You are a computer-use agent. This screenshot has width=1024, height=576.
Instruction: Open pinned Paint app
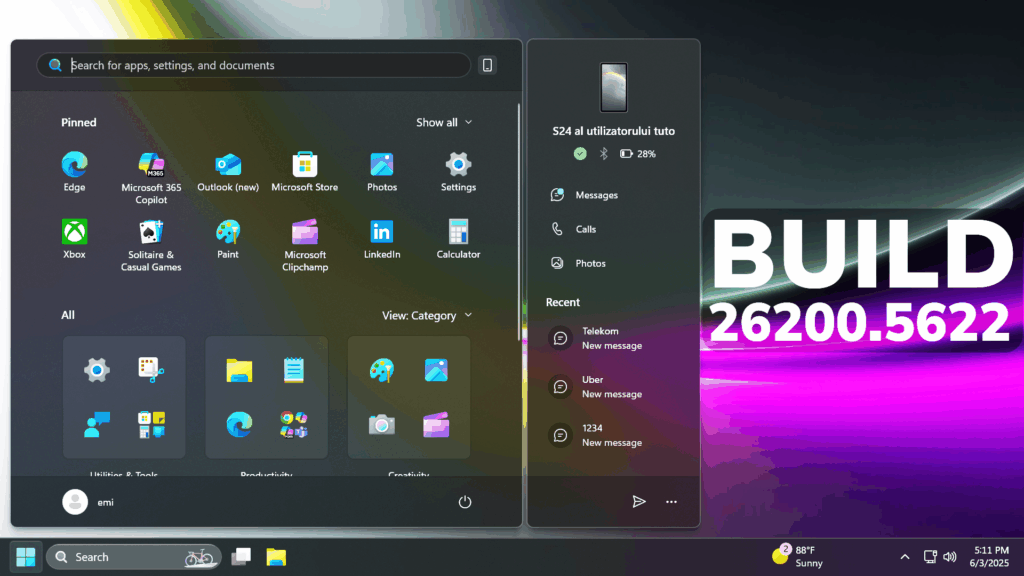click(228, 239)
